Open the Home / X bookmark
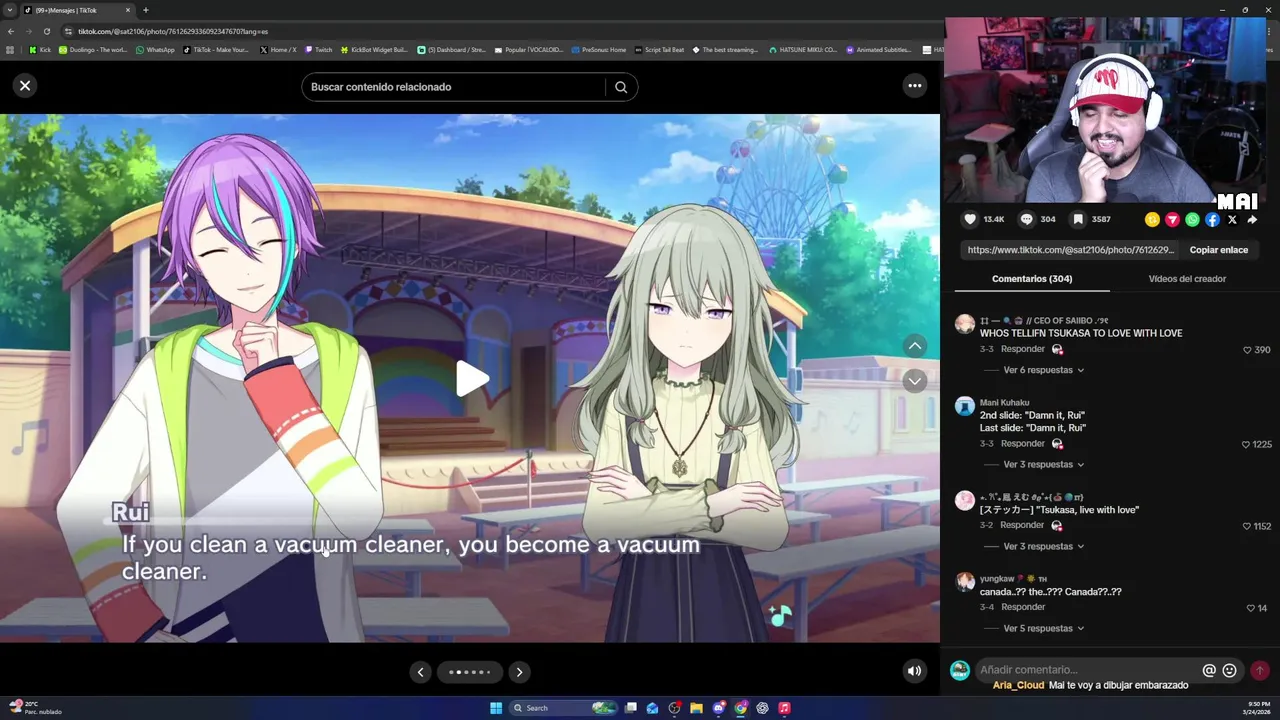Image resolution: width=1280 pixels, height=720 pixels. pyautogui.click(x=278, y=49)
